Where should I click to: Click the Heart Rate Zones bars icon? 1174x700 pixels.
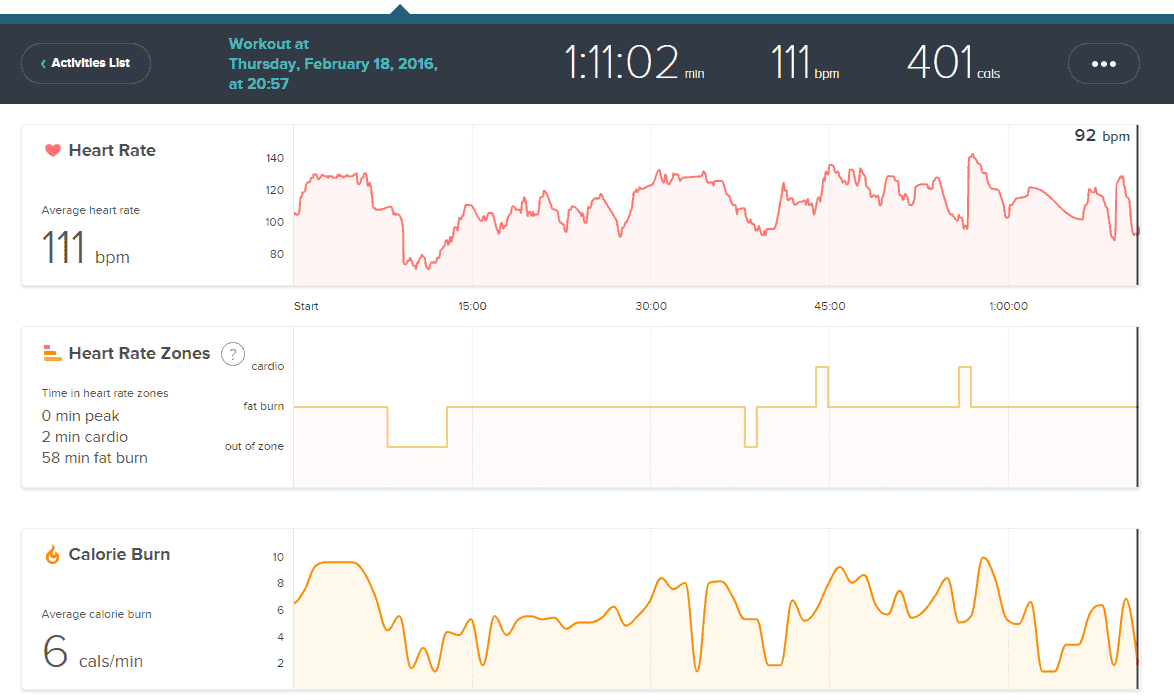pyautogui.click(x=53, y=353)
